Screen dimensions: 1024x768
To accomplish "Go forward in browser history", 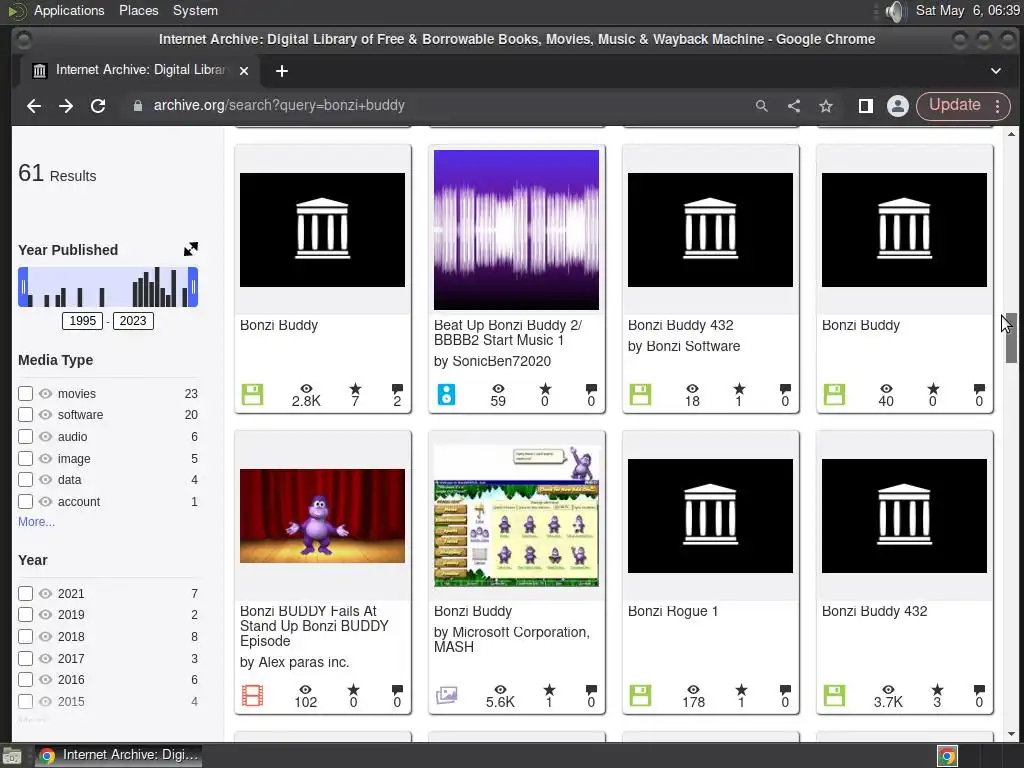I will [66, 106].
